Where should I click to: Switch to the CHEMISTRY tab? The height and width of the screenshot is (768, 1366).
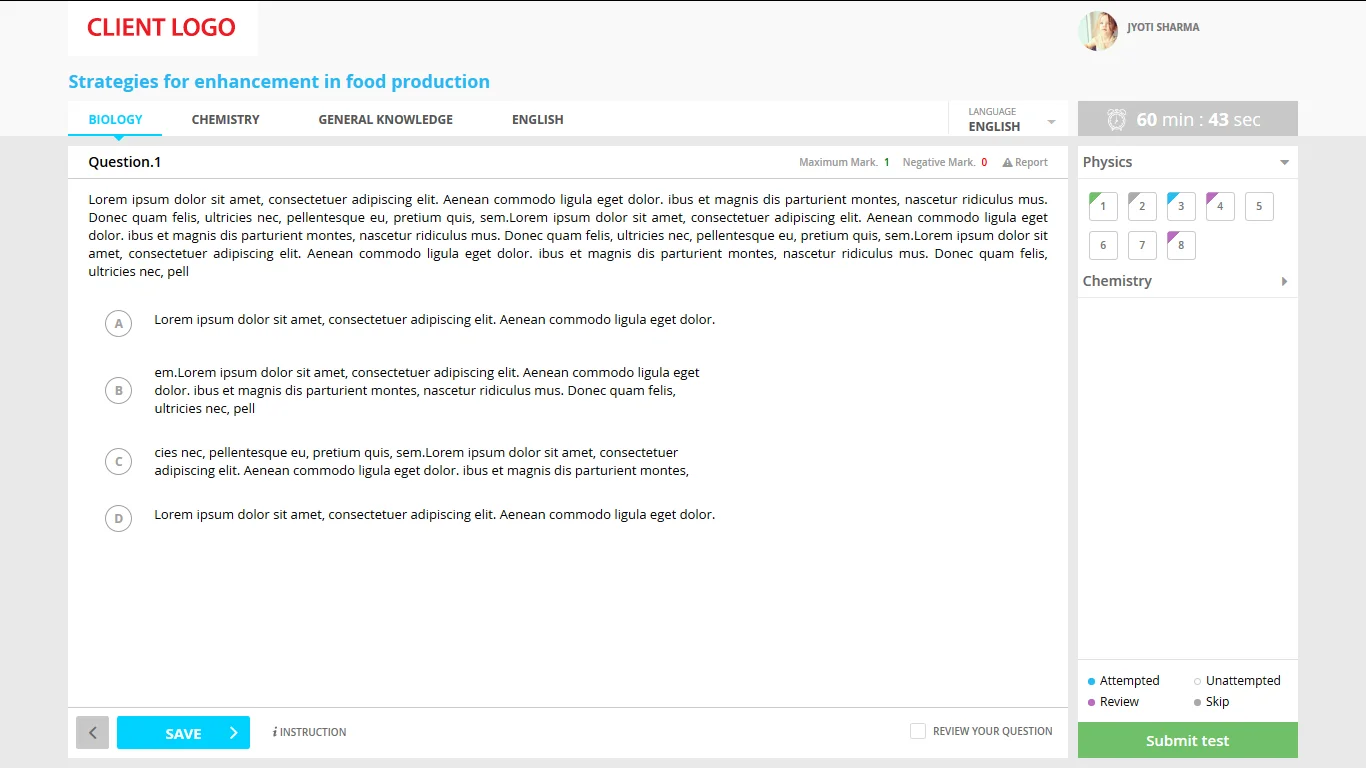pyautogui.click(x=225, y=119)
